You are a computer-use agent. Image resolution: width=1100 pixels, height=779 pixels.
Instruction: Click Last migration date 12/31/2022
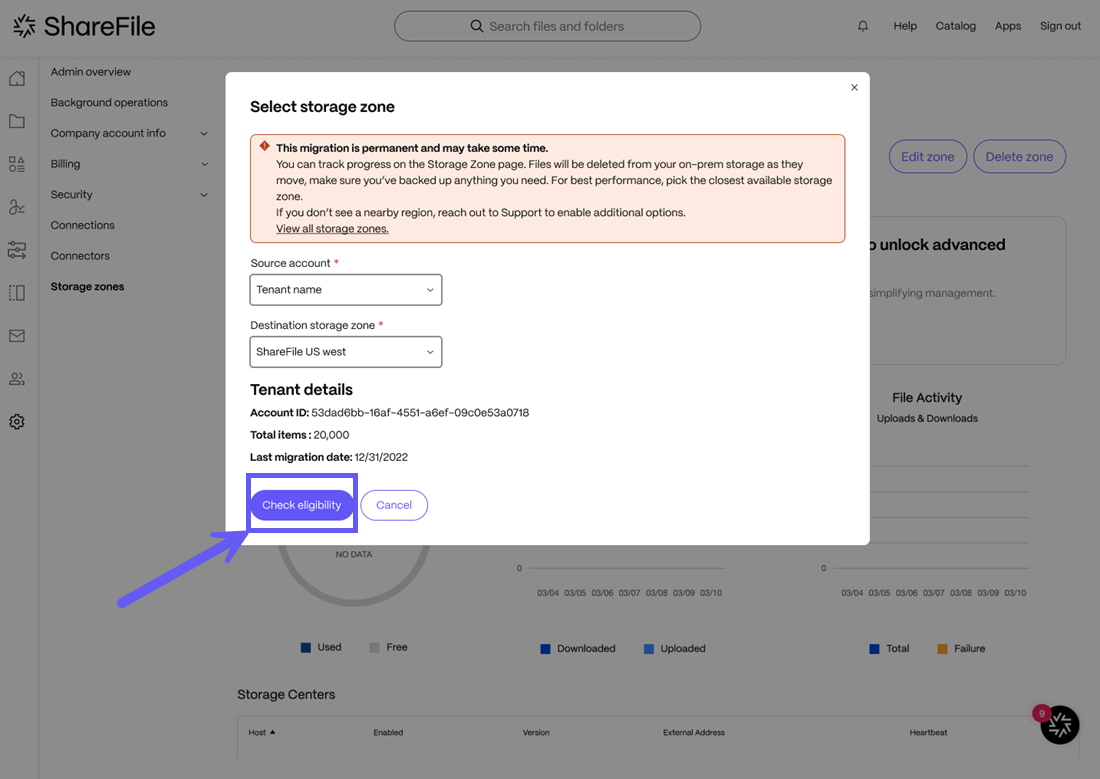pos(329,457)
